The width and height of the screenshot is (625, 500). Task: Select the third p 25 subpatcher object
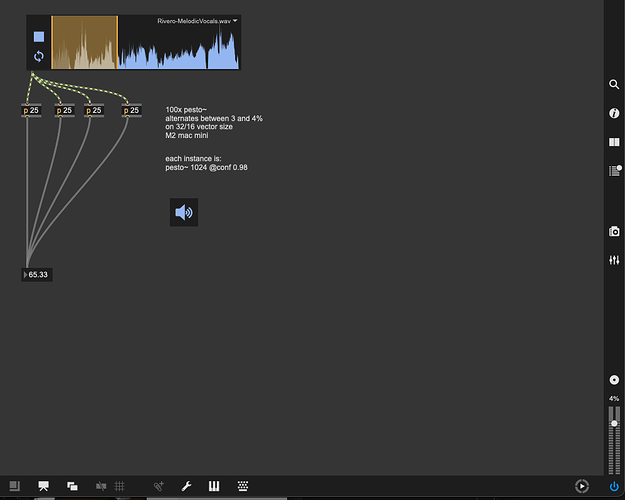(x=94, y=110)
